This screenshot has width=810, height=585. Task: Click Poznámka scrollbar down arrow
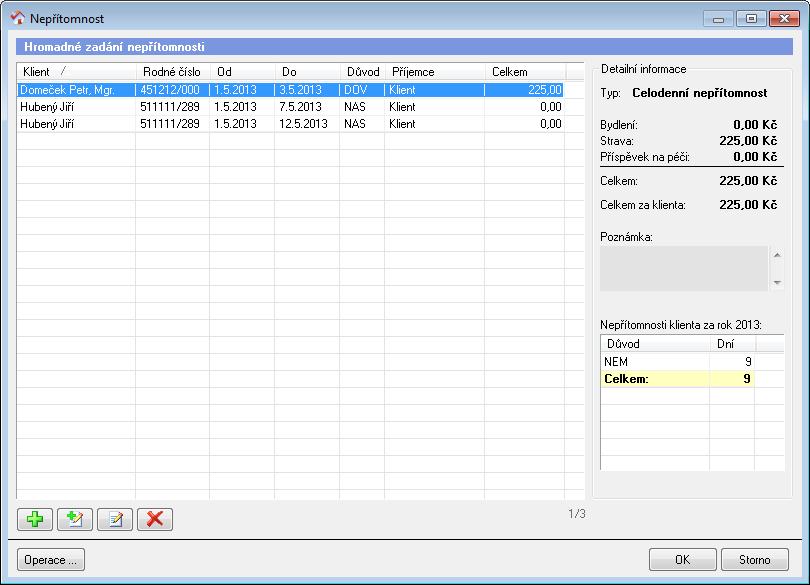pyautogui.click(x=777, y=282)
